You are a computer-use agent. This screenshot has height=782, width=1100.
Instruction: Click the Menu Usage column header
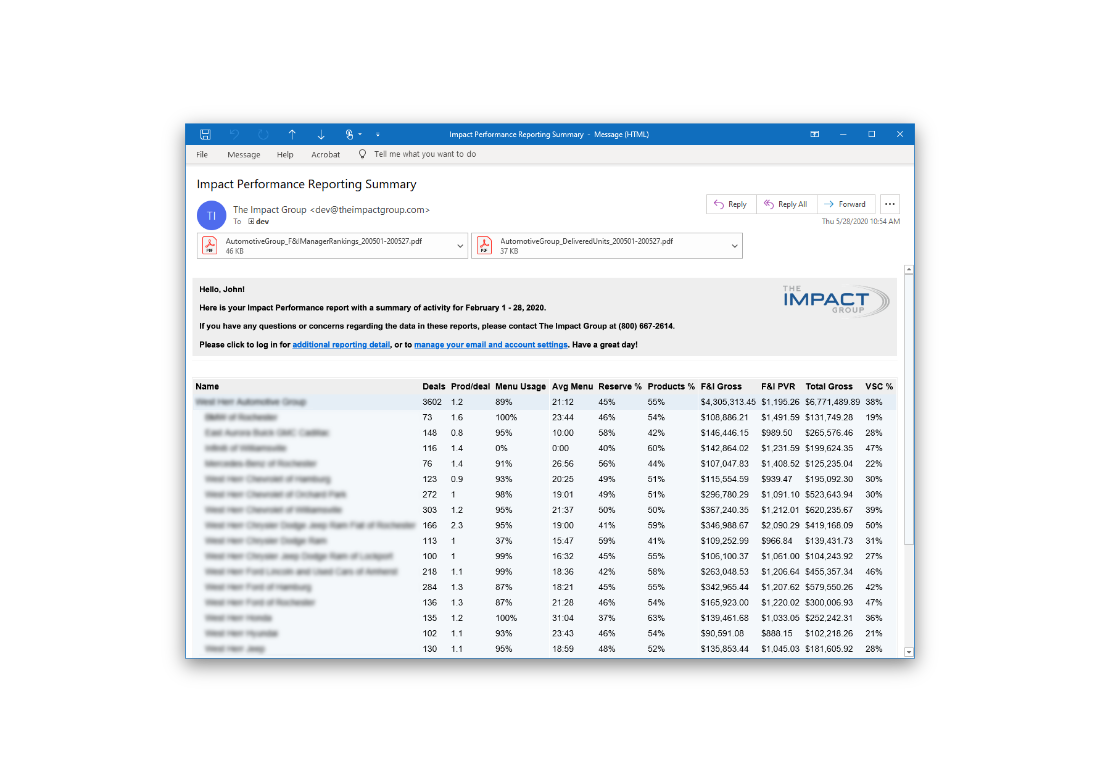coord(521,386)
